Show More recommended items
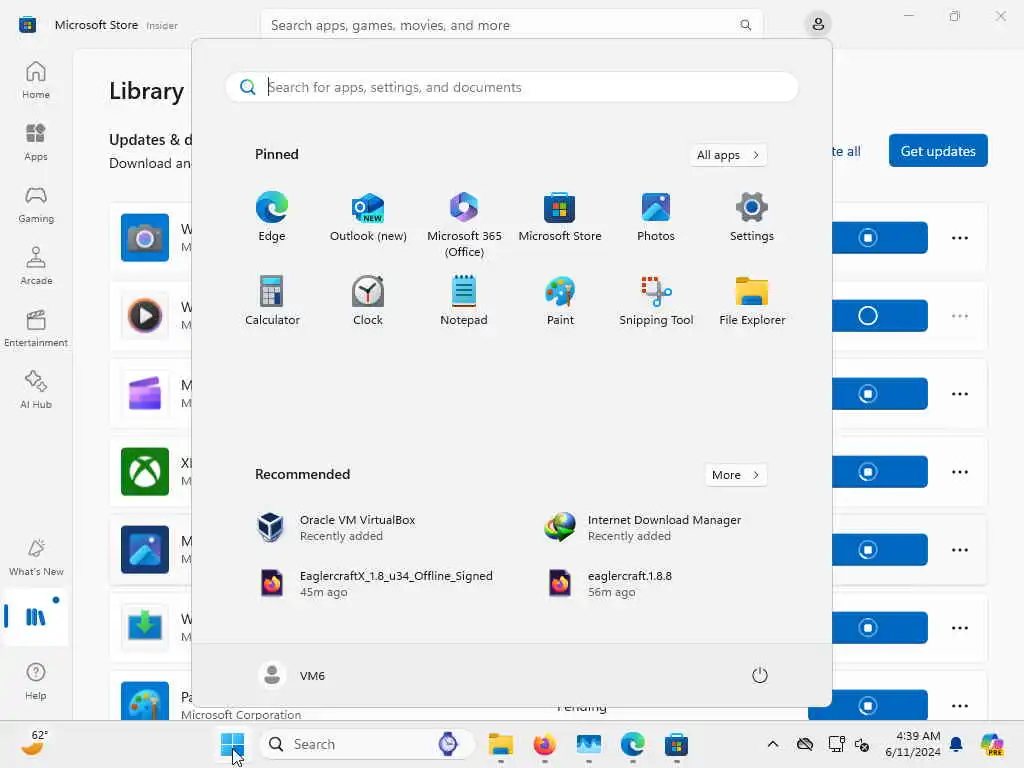Image resolution: width=1024 pixels, height=768 pixels. click(x=736, y=475)
